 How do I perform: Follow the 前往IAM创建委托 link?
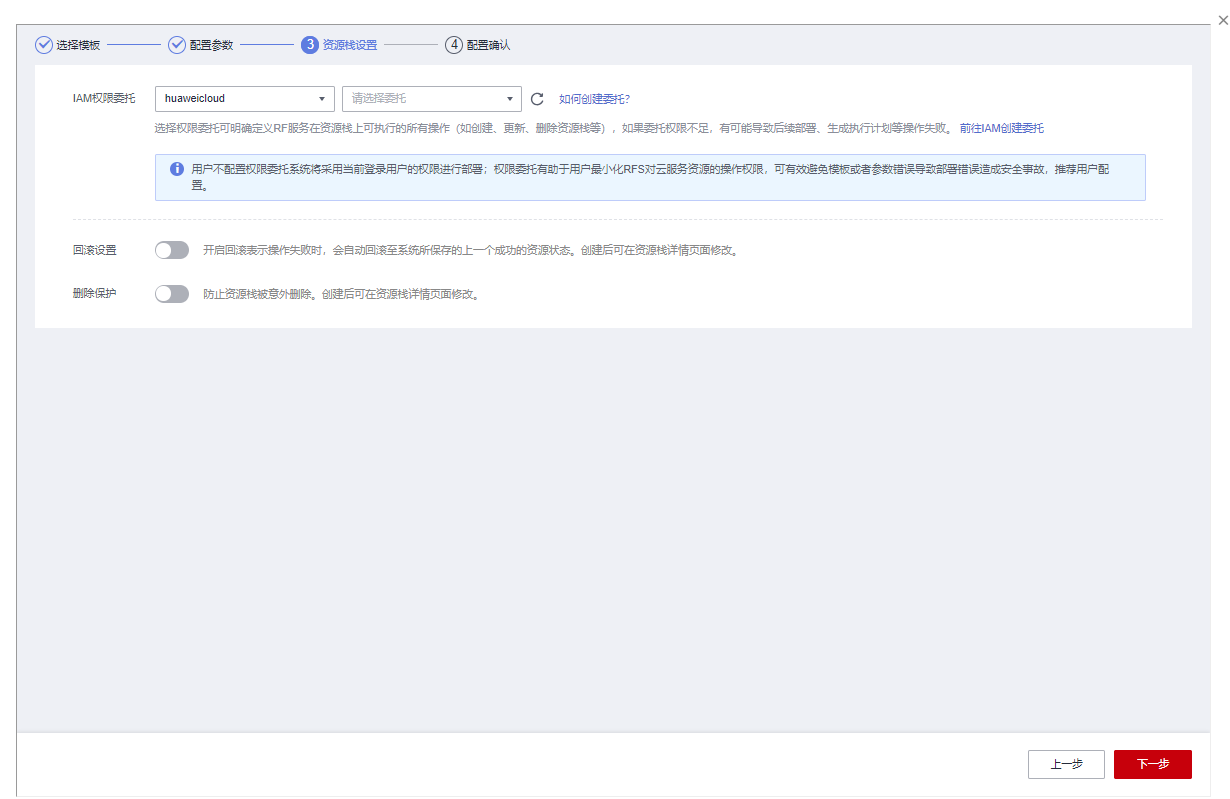(1001, 128)
